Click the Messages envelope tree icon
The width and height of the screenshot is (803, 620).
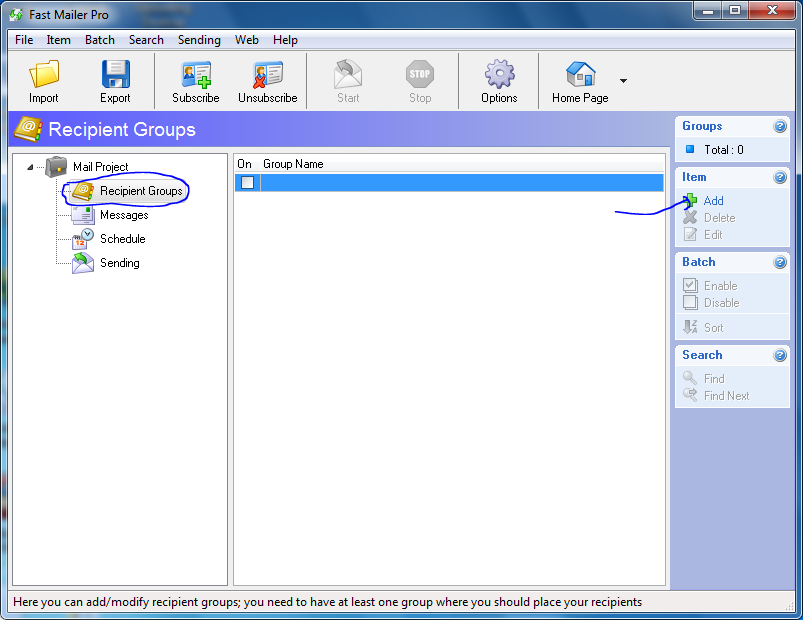pos(83,215)
